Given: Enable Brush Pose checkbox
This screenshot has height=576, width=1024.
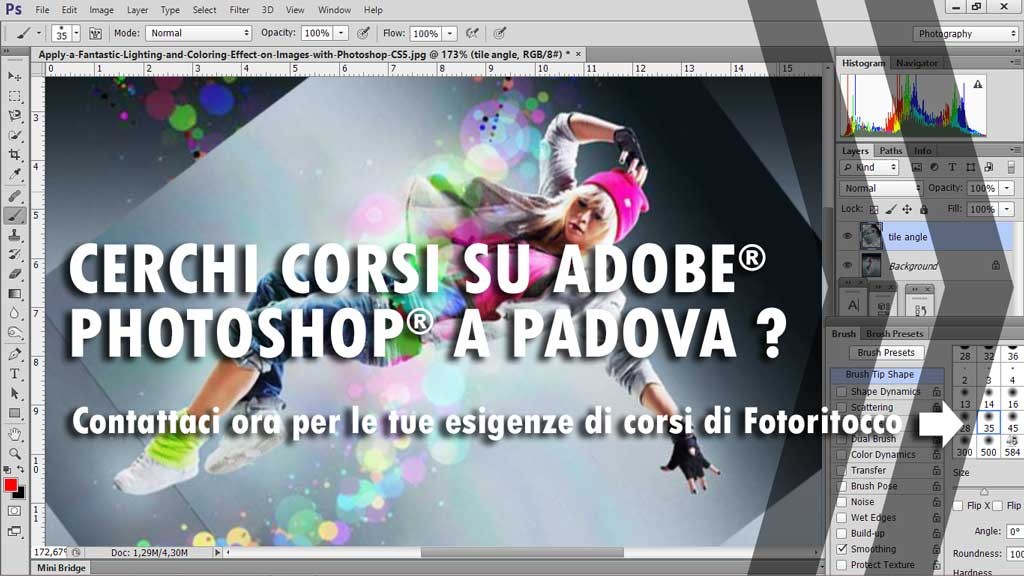Looking at the screenshot, I should [842, 486].
